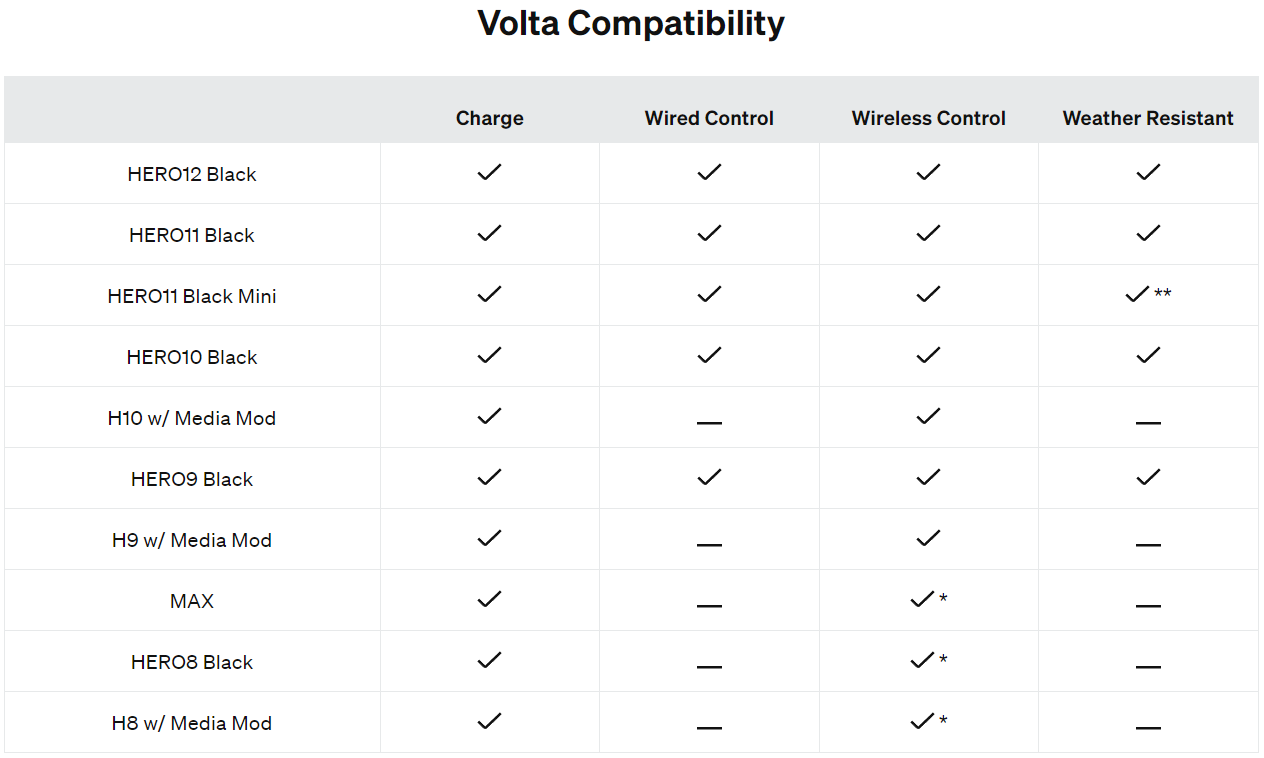Click the HERO12 Black Charge checkmark

point(489,172)
